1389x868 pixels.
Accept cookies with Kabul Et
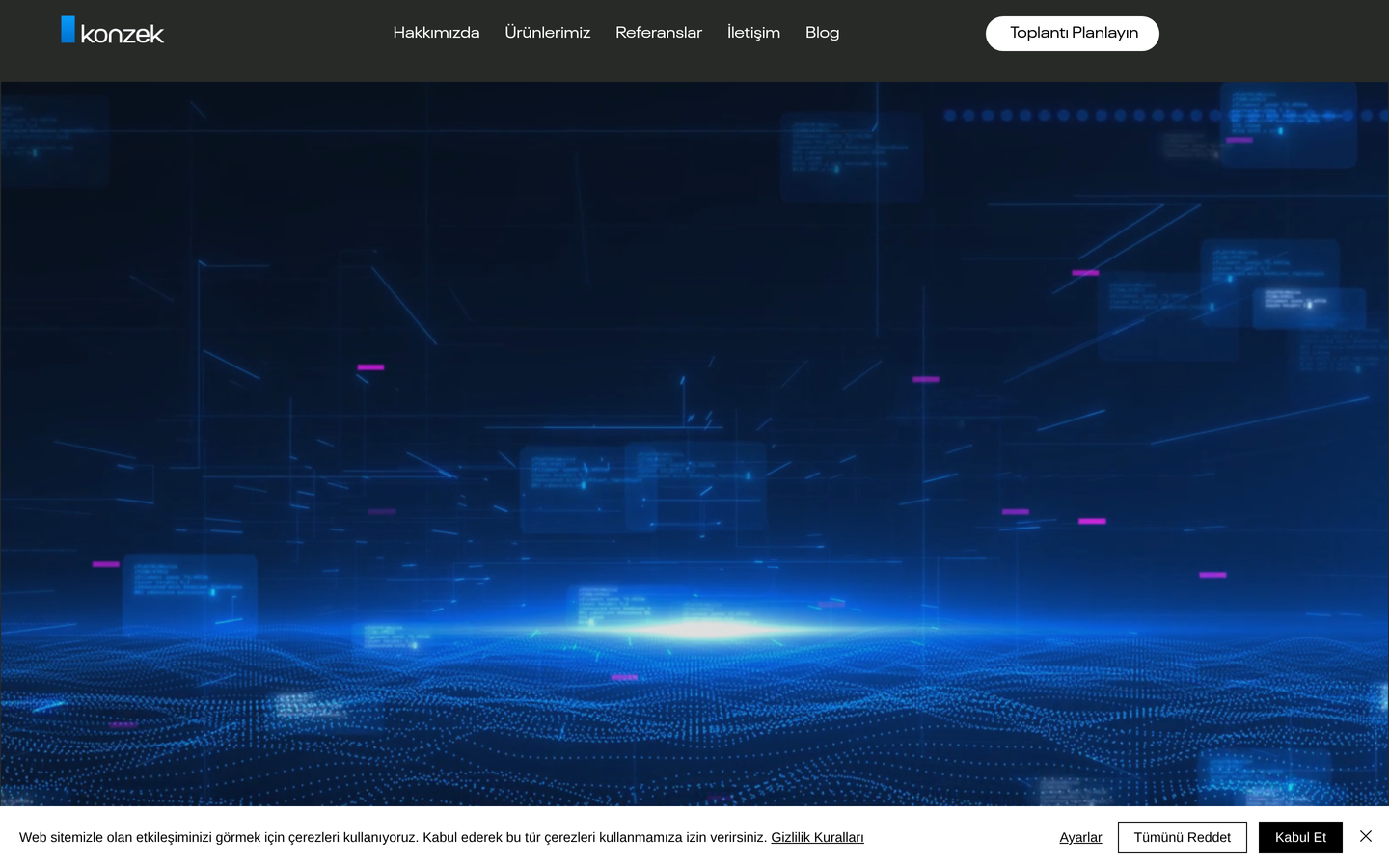[x=1300, y=837]
